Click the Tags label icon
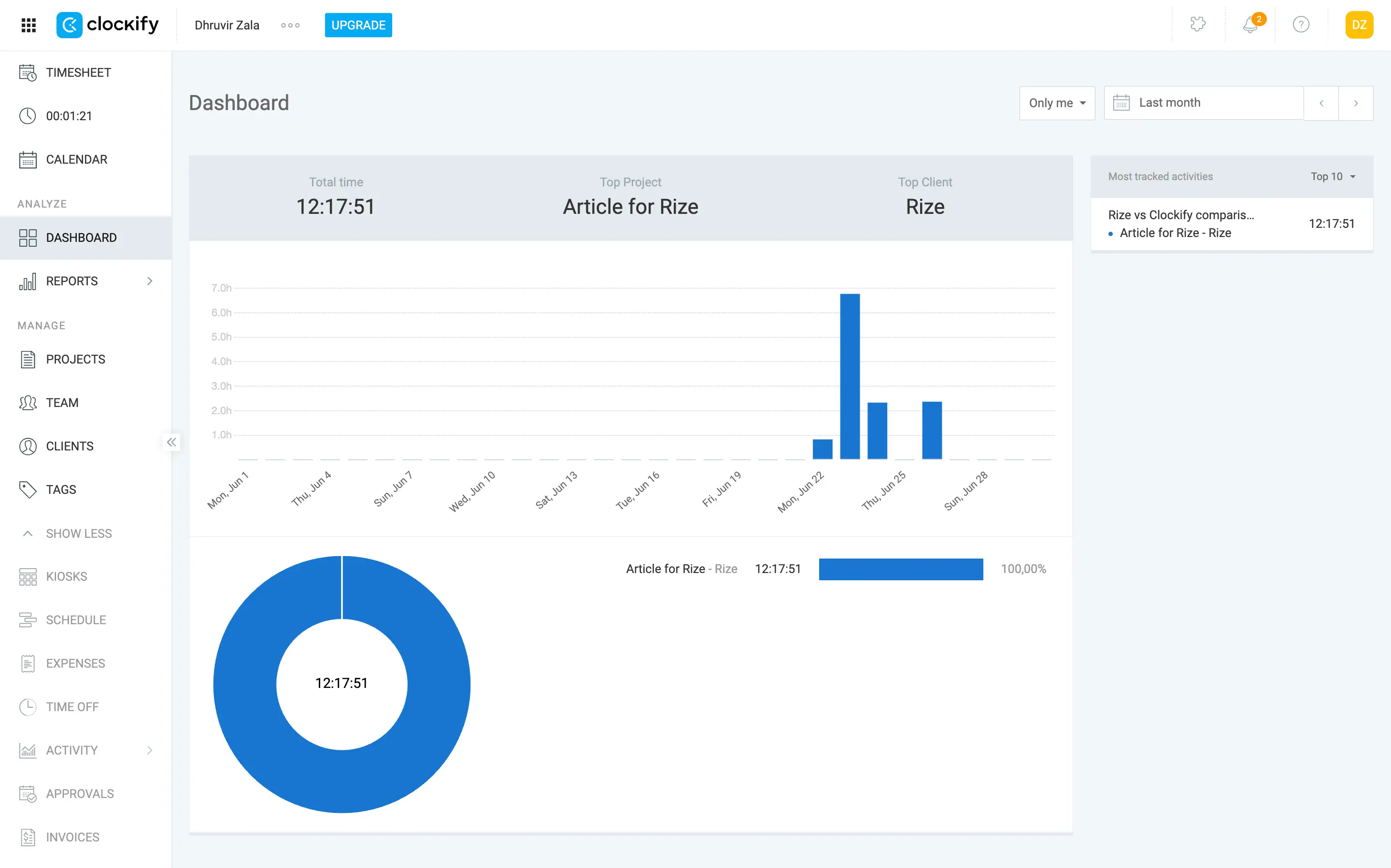 tap(28, 490)
